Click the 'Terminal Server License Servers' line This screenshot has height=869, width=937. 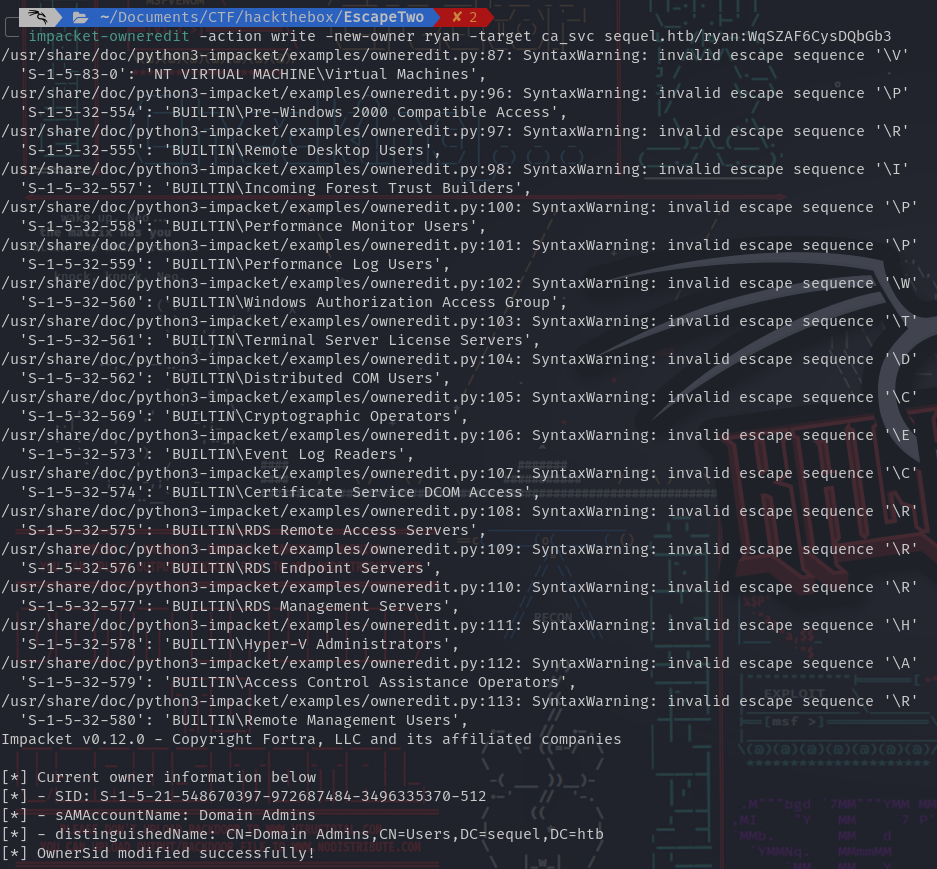280,340
